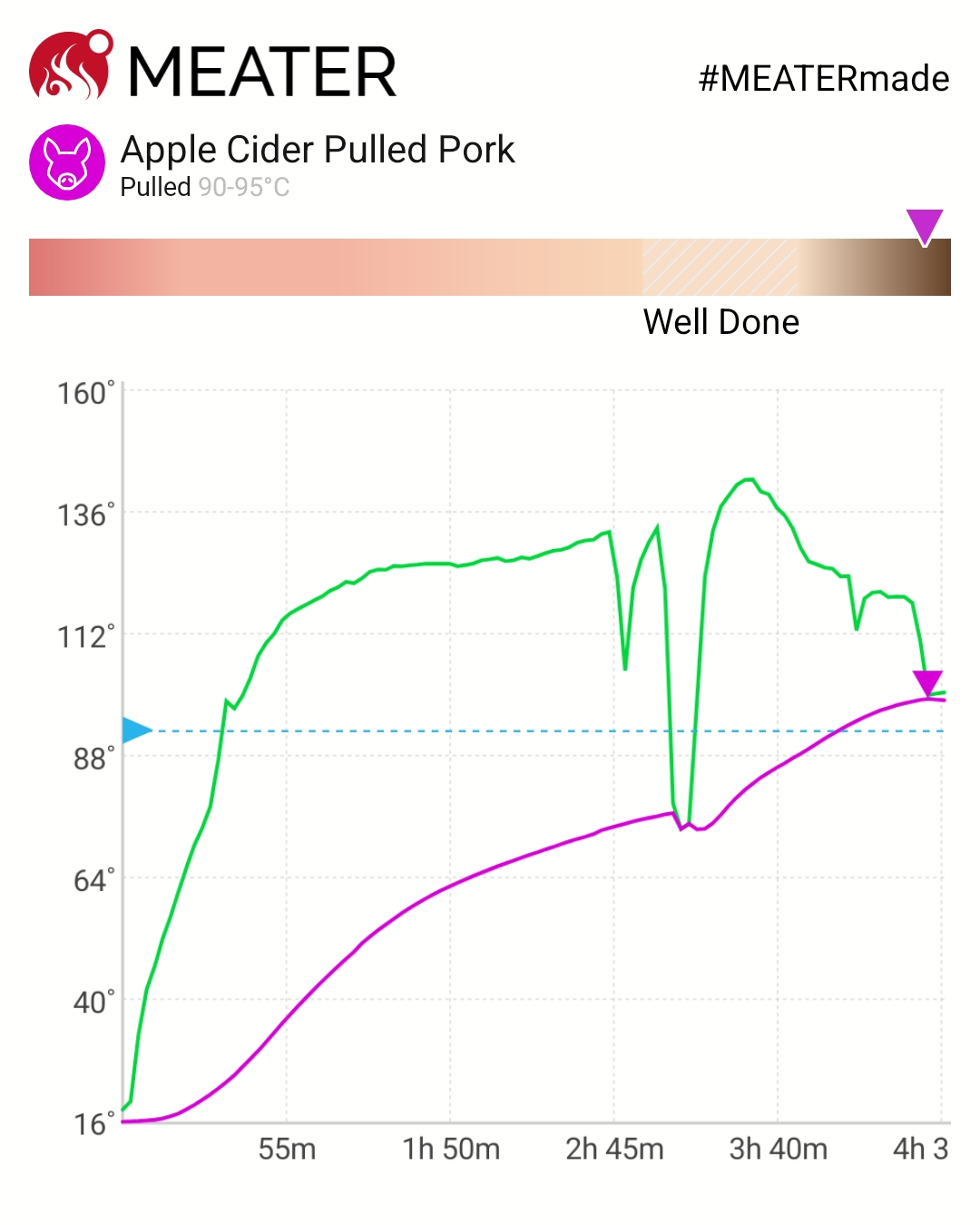This screenshot has width=980, height=1225.
Task: Click the blue target temperature arrow
Action: pyautogui.click(x=136, y=730)
